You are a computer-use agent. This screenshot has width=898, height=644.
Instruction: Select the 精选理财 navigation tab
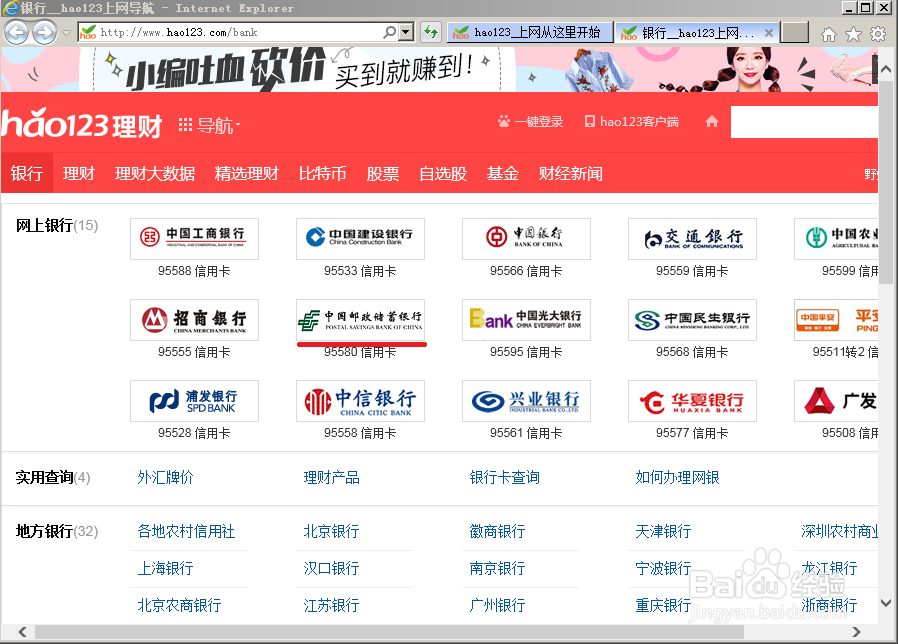[x=246, y=173]
